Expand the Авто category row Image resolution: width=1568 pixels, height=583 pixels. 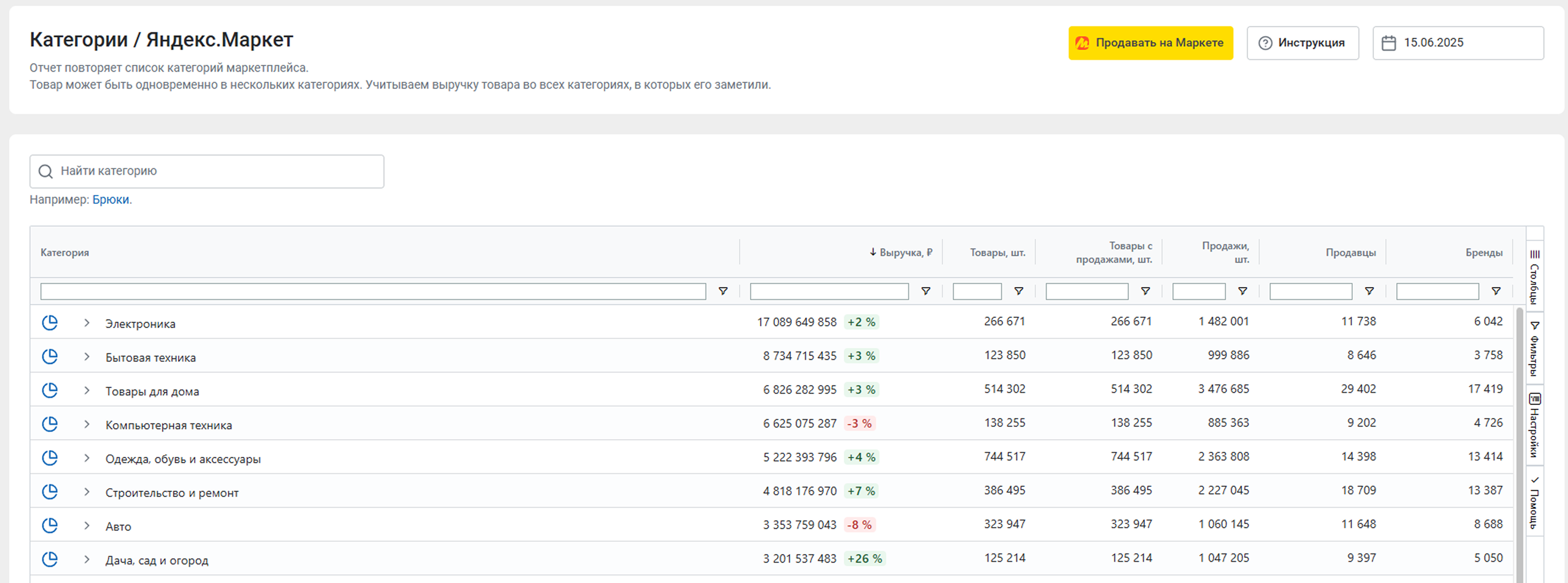(x=87, y=526)
